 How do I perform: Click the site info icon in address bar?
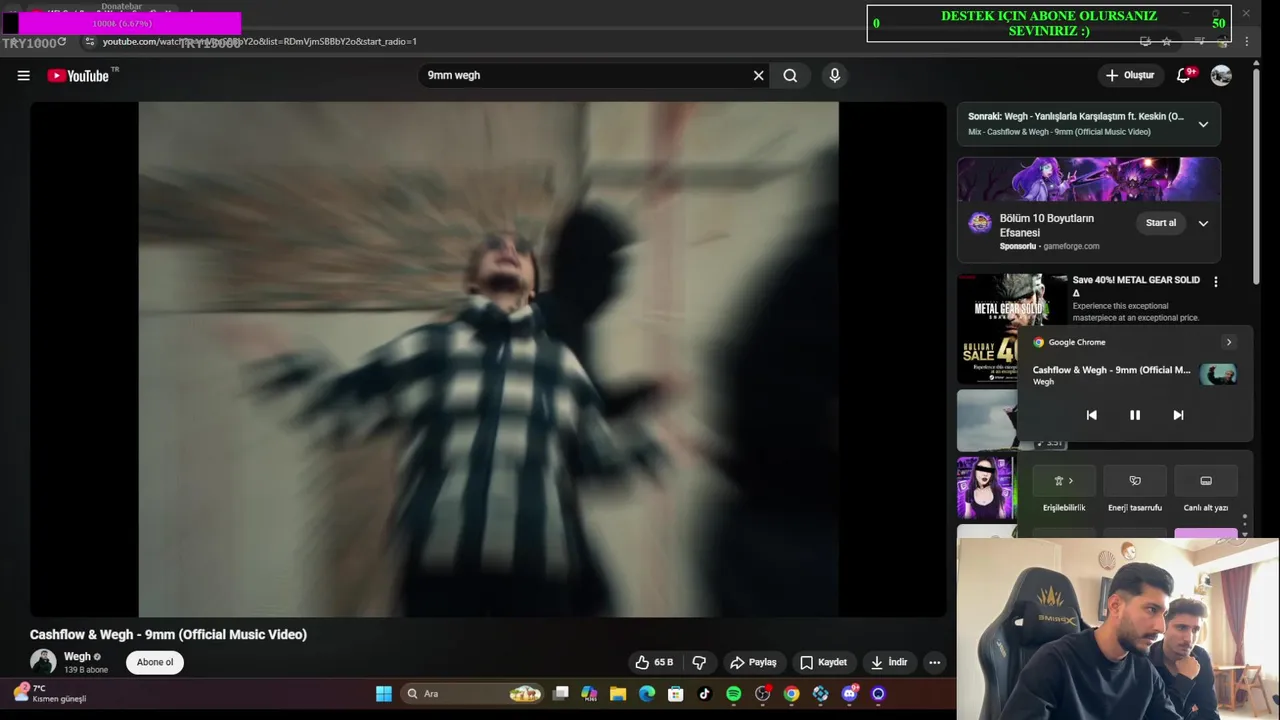point(89,41)
